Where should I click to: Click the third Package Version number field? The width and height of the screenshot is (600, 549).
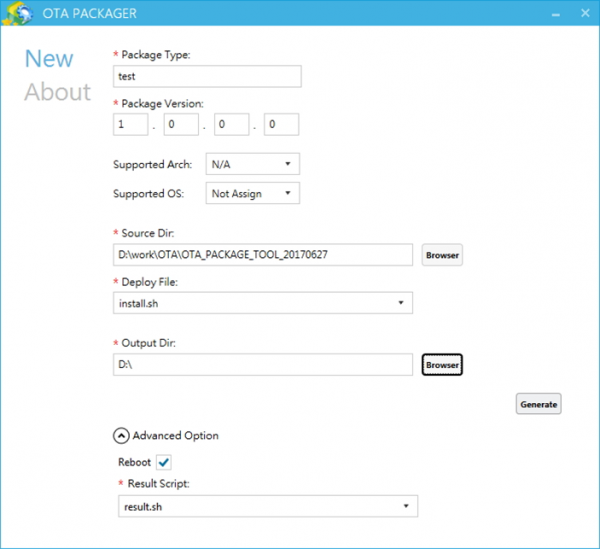[x=231, y=125]
